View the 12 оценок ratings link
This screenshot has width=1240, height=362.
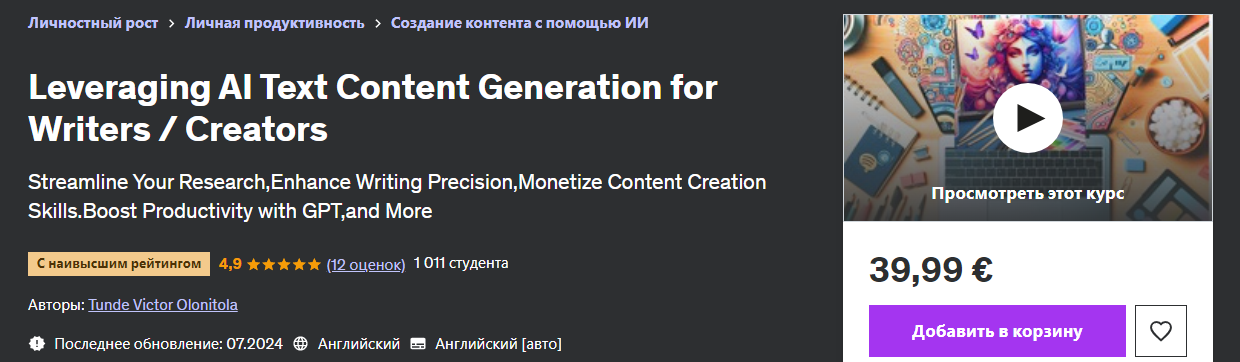(366, 264)
